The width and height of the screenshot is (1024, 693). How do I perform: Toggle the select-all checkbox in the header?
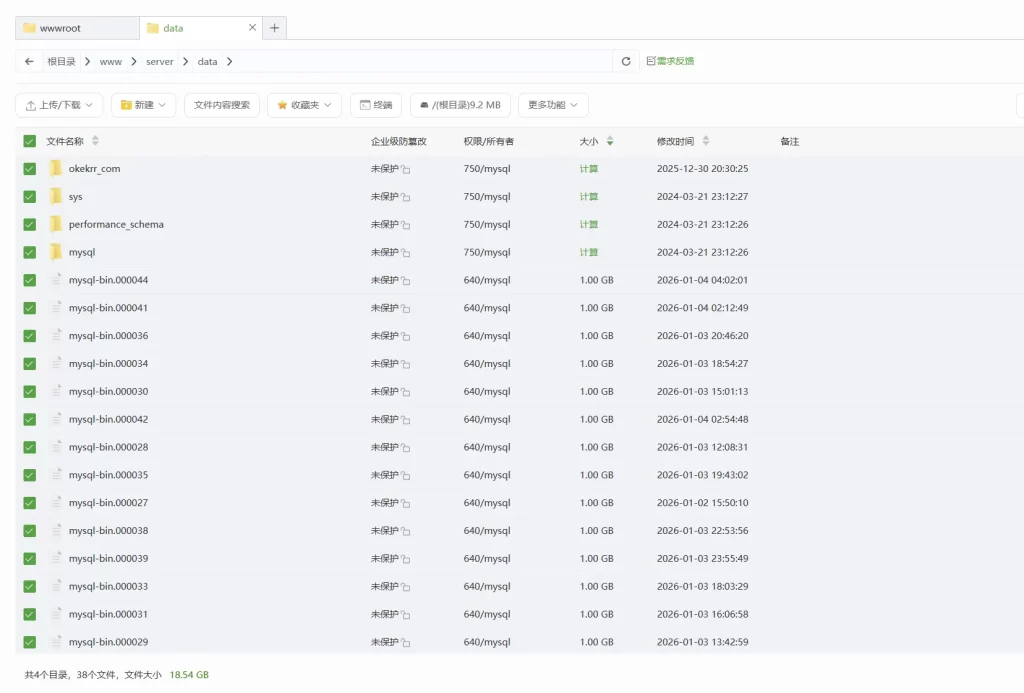[30, 142]
